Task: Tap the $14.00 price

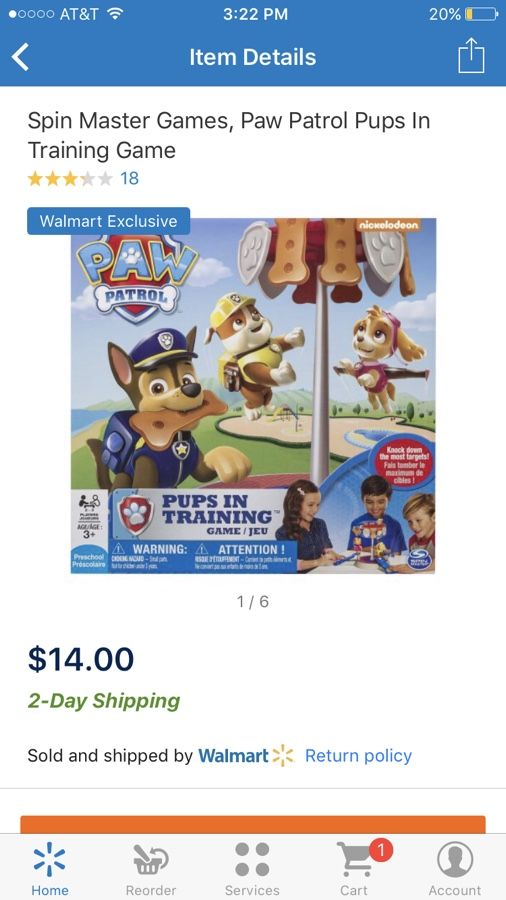Action: [81, 659]
